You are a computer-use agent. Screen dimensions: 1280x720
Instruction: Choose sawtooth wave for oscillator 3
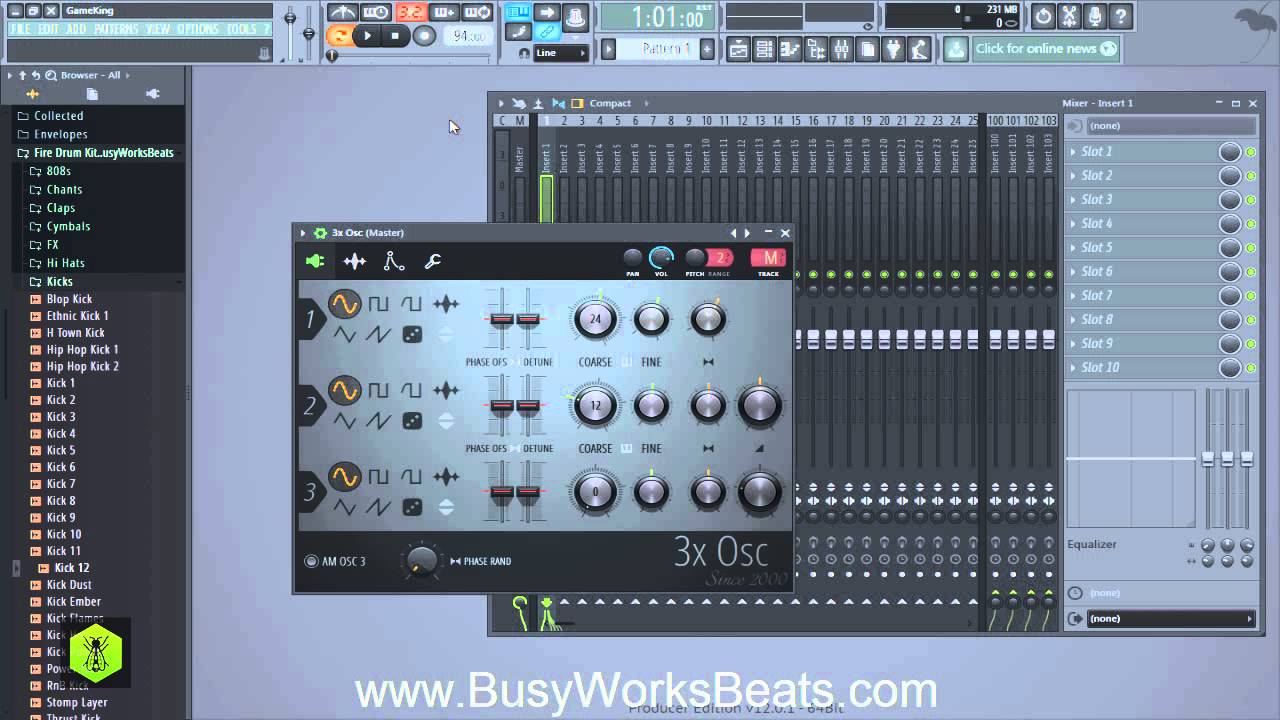[378, 508]
